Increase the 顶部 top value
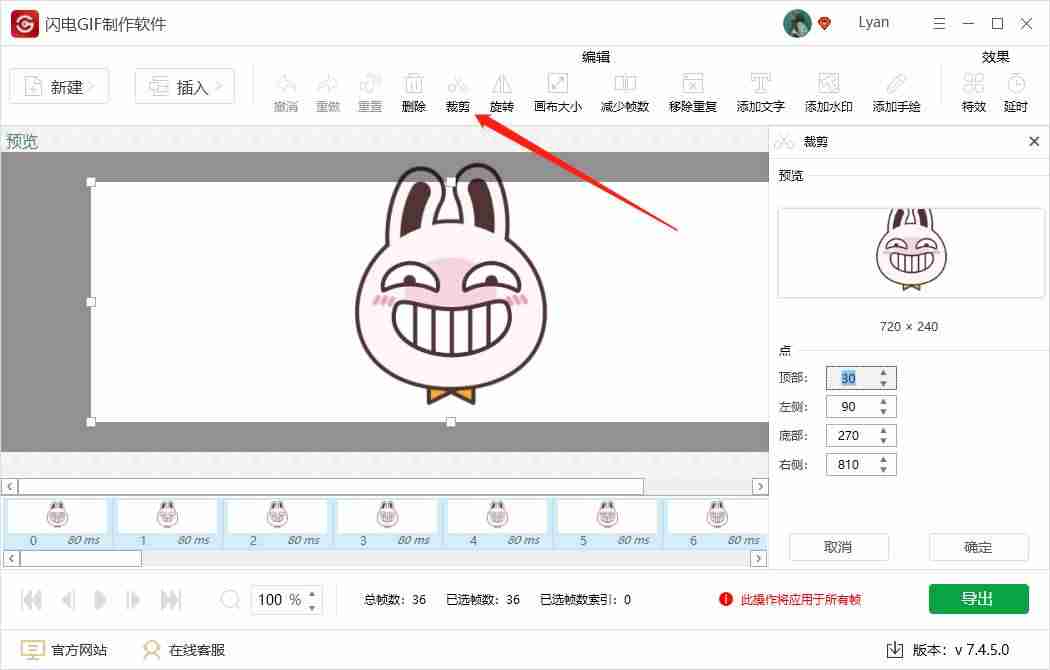Screen dimensions: 1050x670 (884, 372)
